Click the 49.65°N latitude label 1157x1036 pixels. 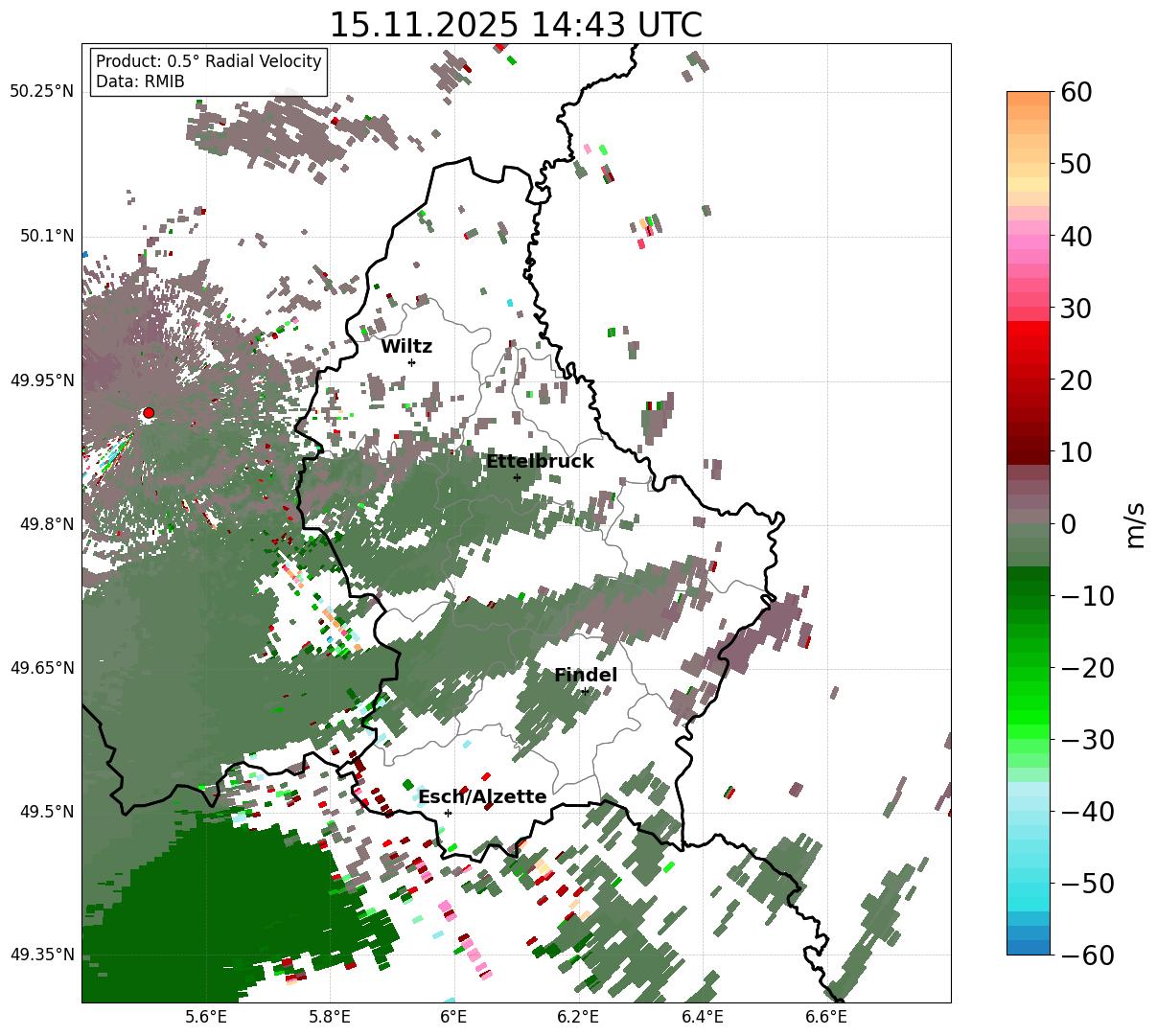[x=41, y=668]
